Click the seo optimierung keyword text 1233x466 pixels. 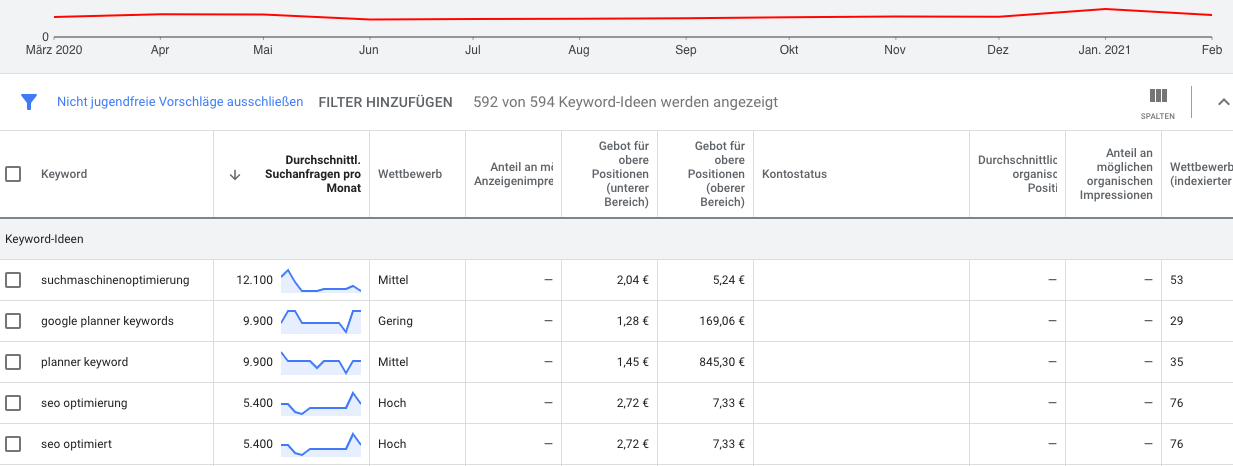84,403
